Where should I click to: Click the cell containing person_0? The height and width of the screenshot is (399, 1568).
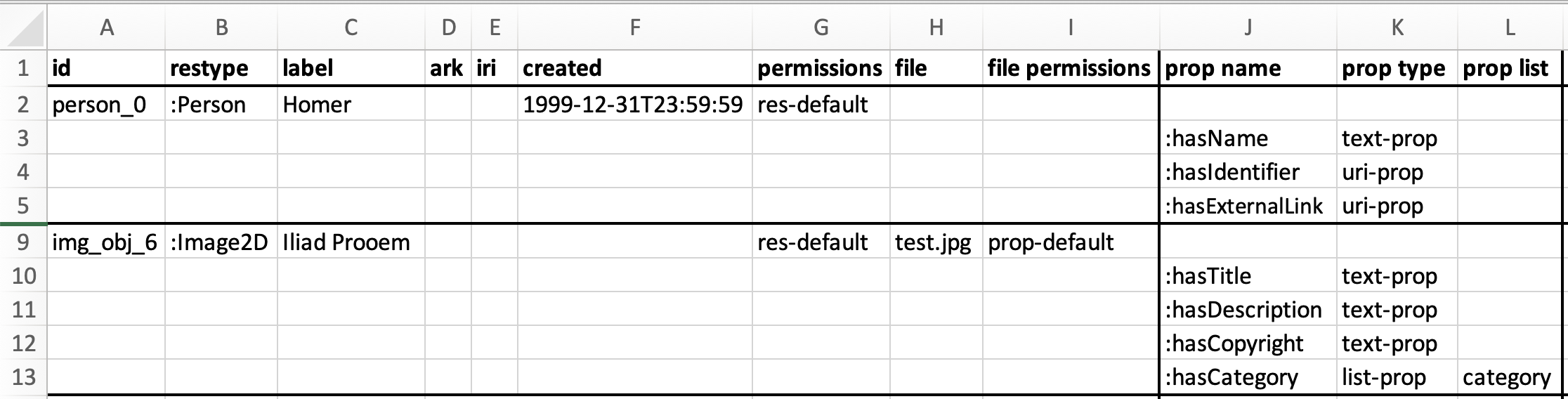pyautogui.click(x=105, y=105)
